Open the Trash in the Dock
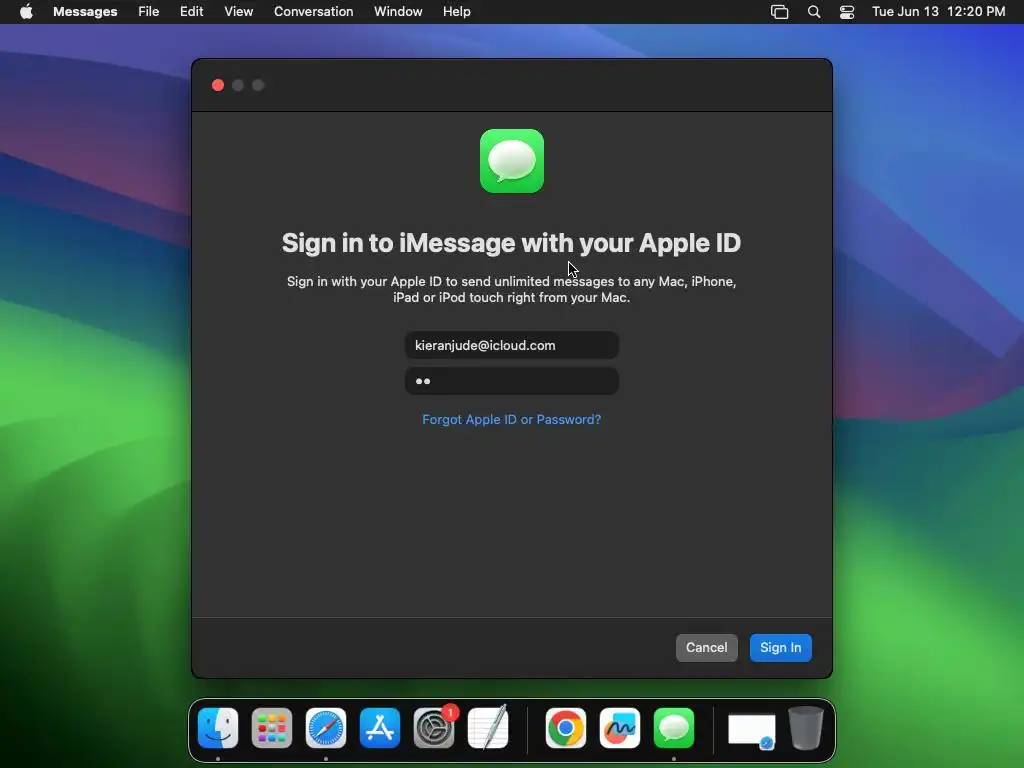Screen dimensions: 1024x768 coord(806,728)
